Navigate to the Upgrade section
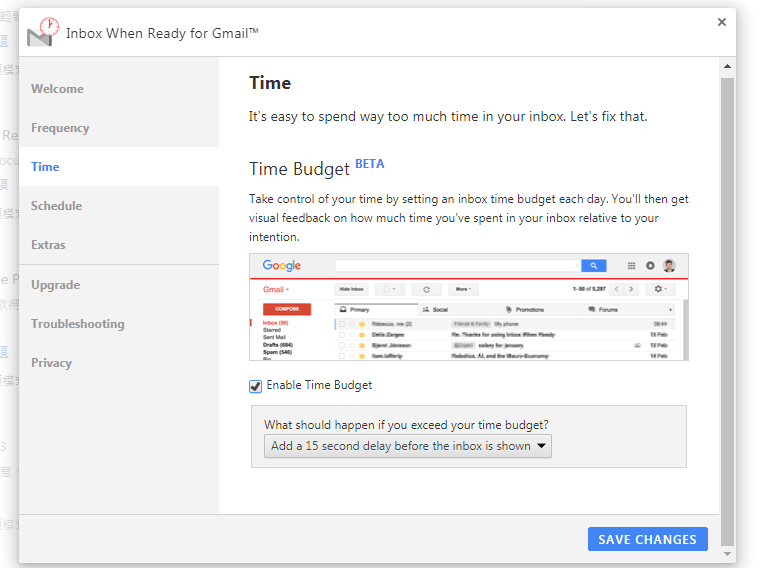This screenshot has width=765, height=568. (55, 285)
